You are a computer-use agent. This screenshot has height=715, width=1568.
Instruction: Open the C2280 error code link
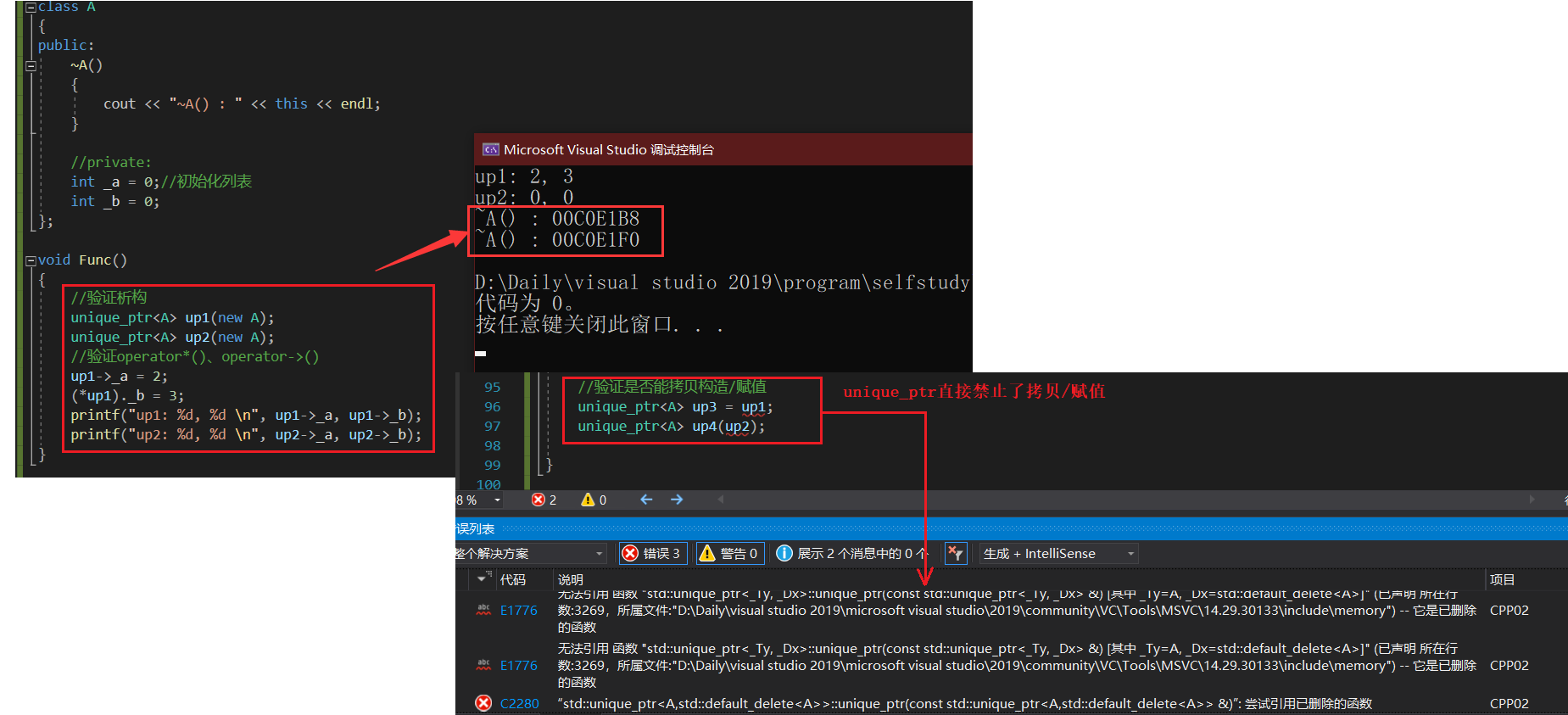click(x=519, y=704)
